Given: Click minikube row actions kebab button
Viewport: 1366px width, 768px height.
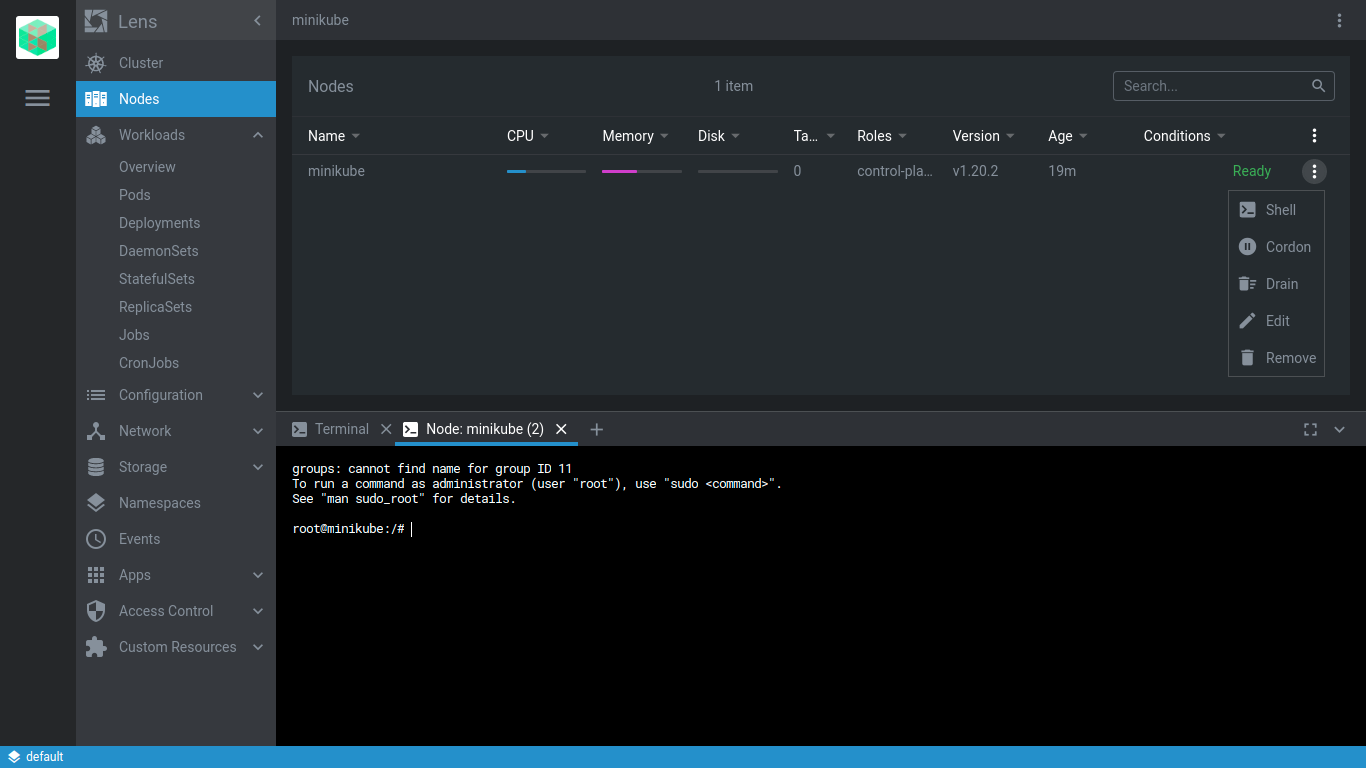Looking at the screenshot, I should point(1314,171).
